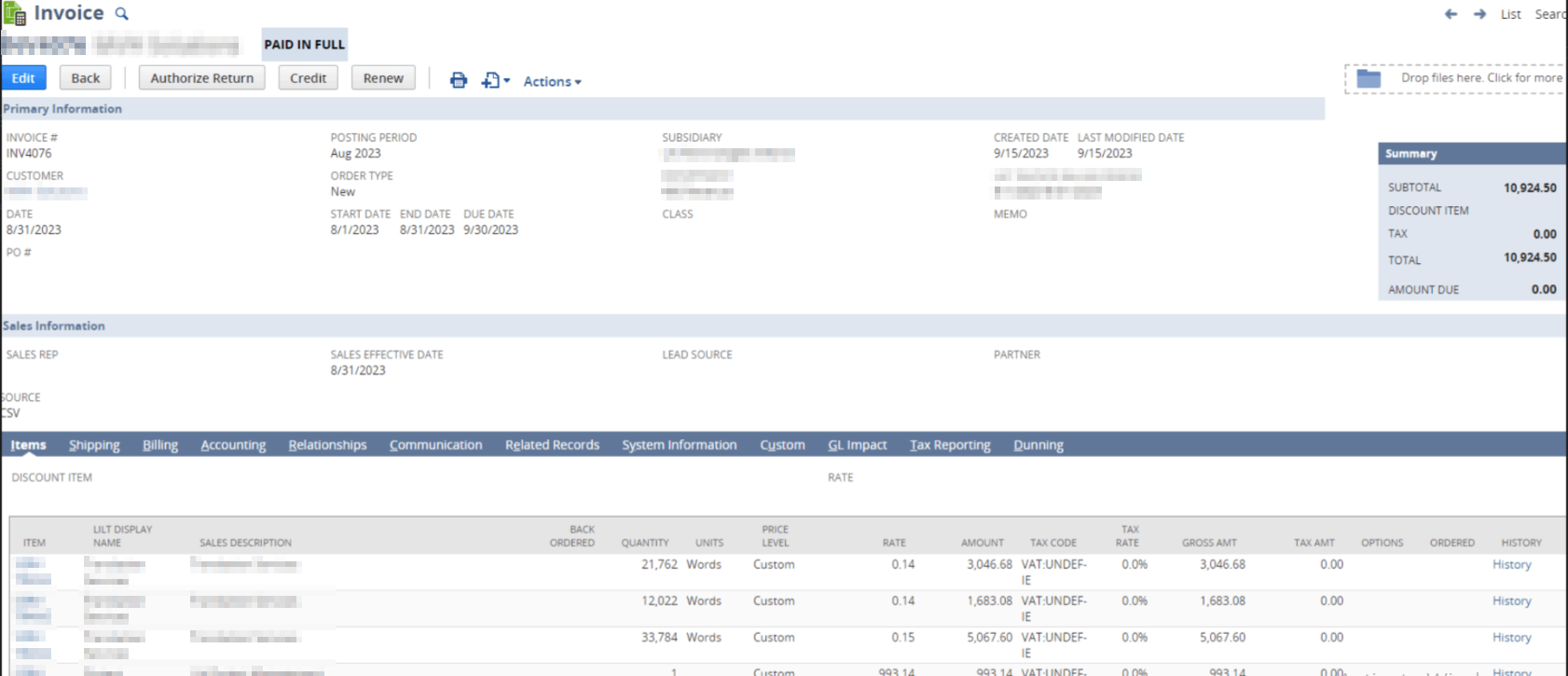Open History link for 12,022 Words row
1568x676 pixels.
pos(1511,600)
